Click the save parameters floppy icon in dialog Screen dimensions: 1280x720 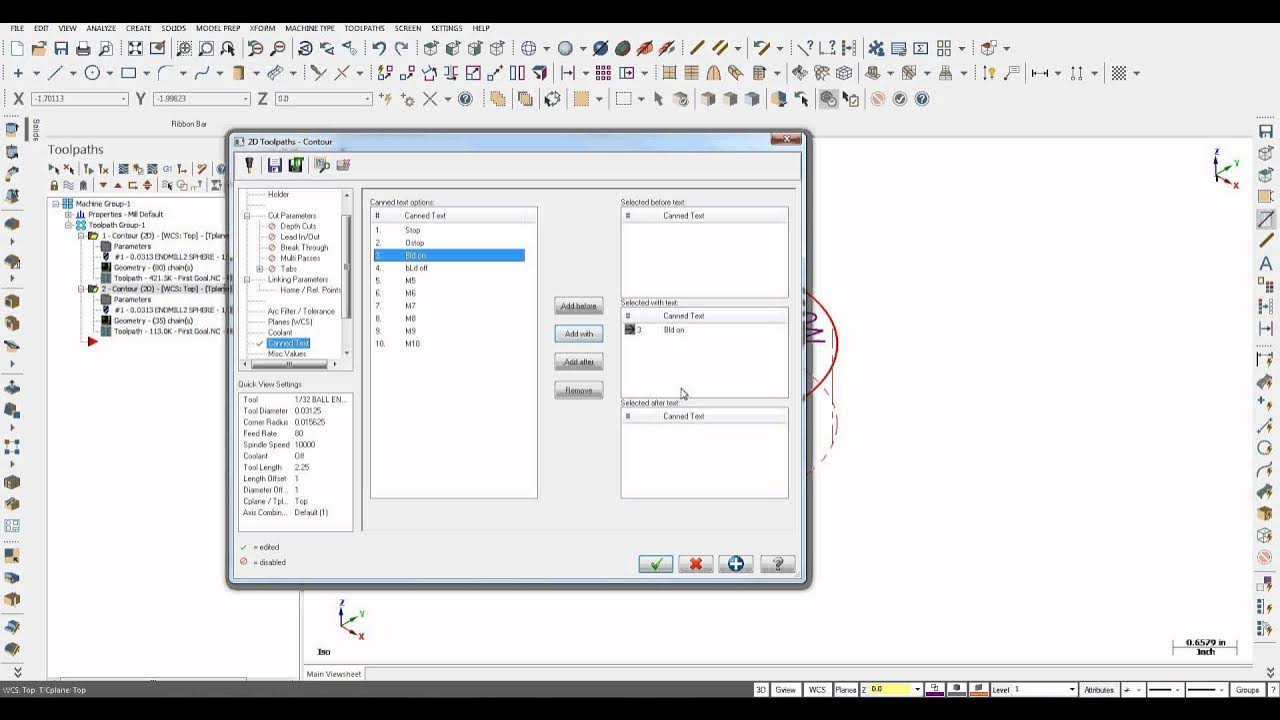coord(274,165)
